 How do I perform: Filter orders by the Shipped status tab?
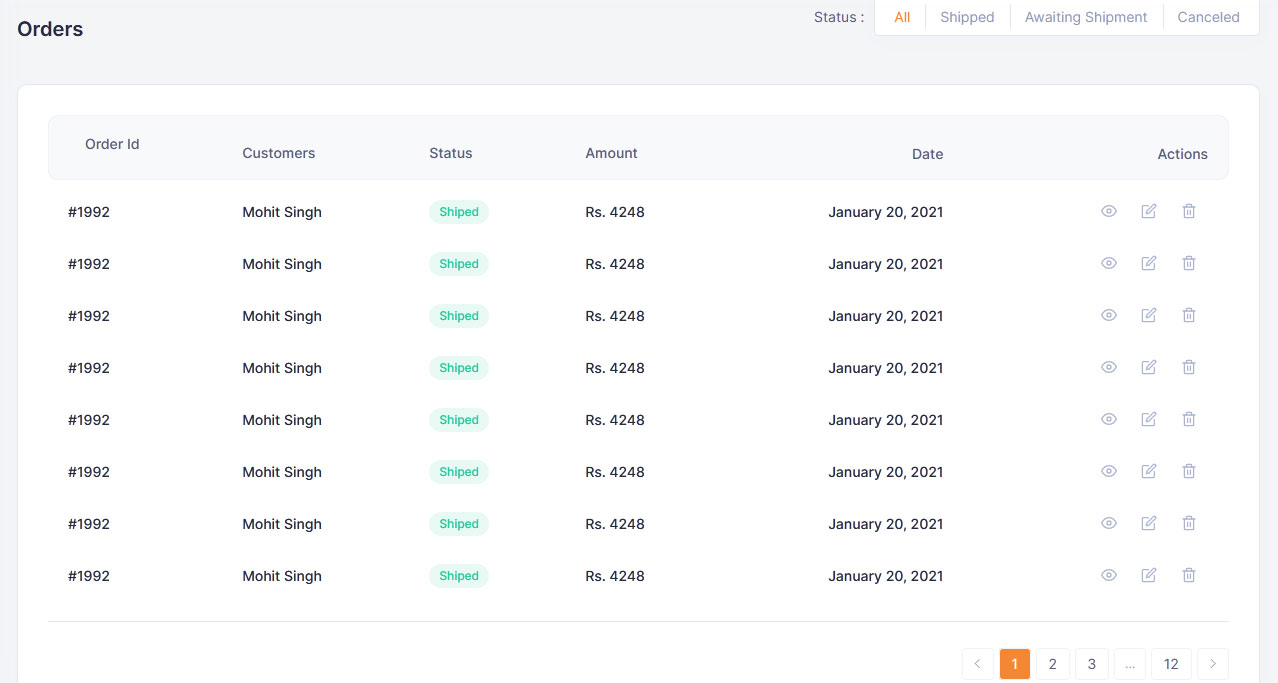click(x=967, y=17)
